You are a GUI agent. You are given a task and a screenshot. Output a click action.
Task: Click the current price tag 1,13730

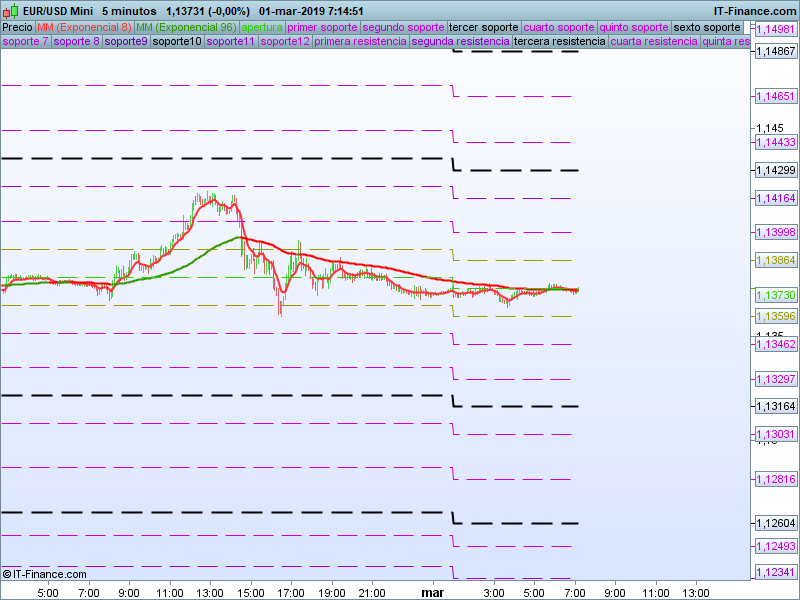pos(775,296)
